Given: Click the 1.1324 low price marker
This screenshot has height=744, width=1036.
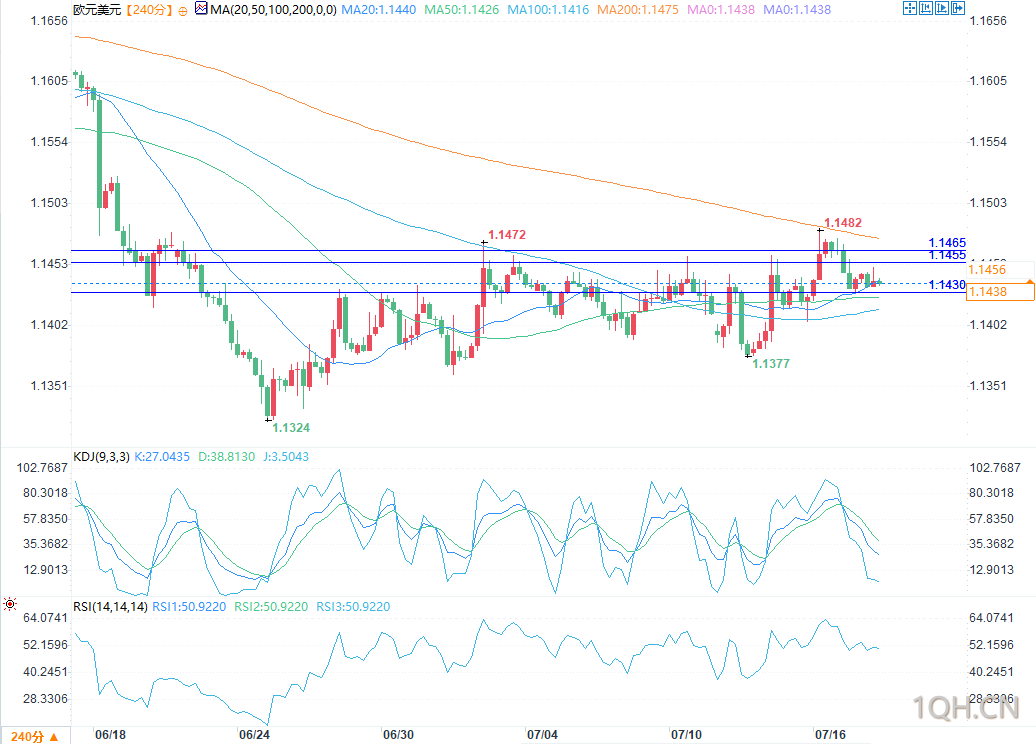Looking at the screenshot, I should 291,428.
